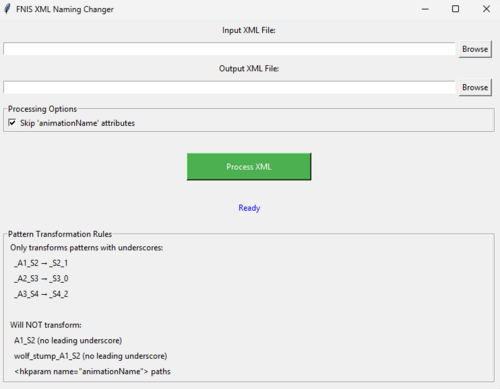Image resolution: width=500 pixels, height=389 pixels.
Task: Click 'Only transforms patterns with underscores:' line
Action: point(87,248)
